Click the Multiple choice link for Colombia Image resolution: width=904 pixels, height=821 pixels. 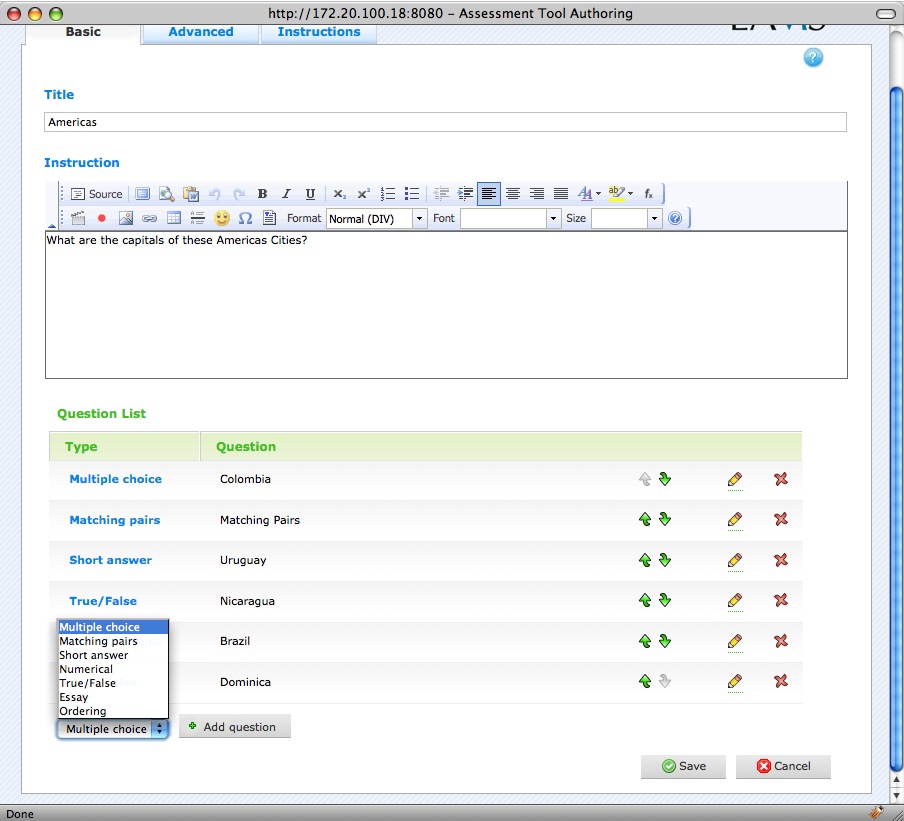point(115,479)
